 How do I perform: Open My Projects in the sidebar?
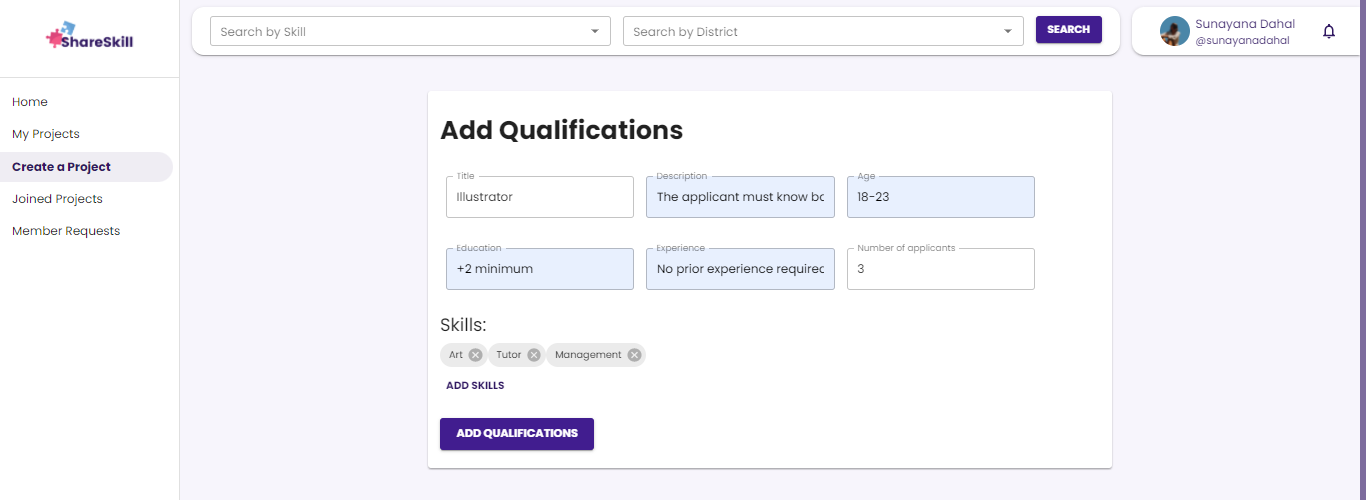[46, 134]
